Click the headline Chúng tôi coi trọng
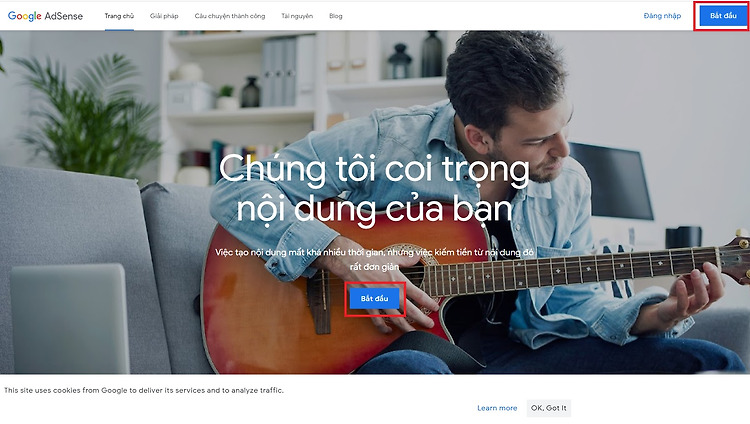The image size is (750, 424). [374, 170]
